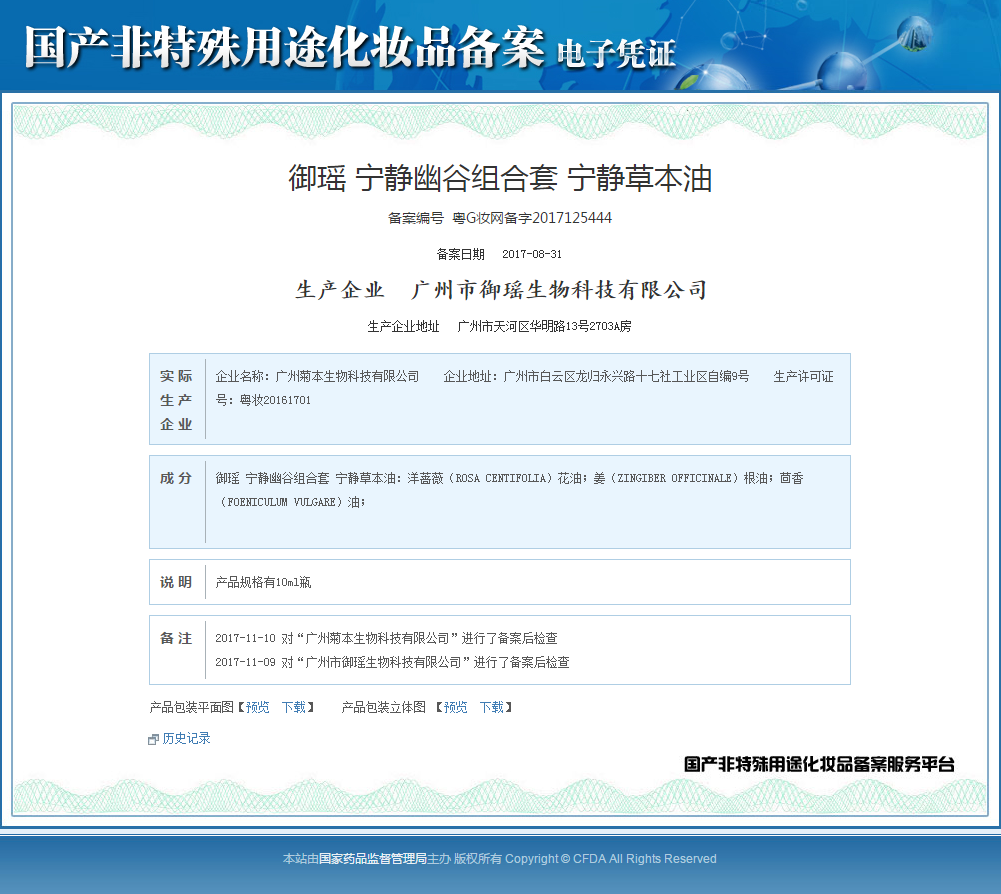This screenshot has height=894, width=1001.
Task: Click the 说明 section label
Action: (176, 582)
